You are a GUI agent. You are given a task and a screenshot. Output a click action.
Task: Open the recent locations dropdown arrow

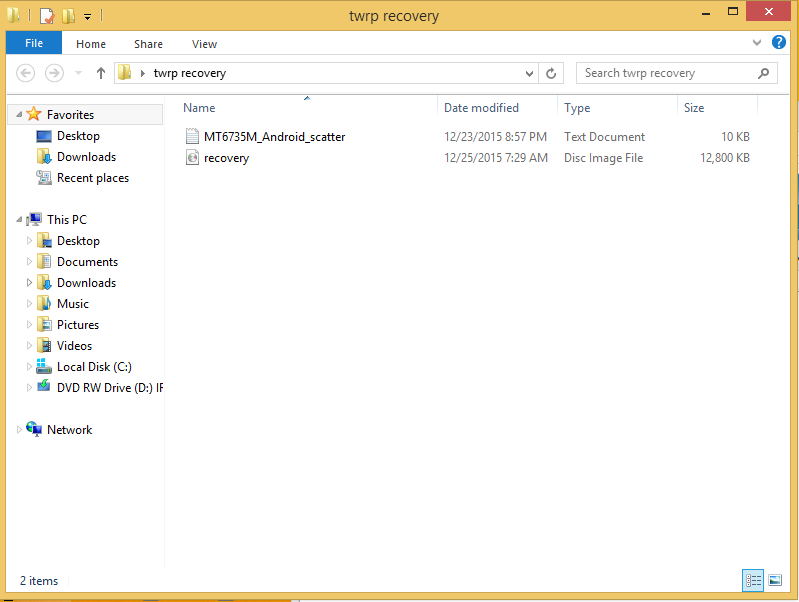(x=78, y=73)
